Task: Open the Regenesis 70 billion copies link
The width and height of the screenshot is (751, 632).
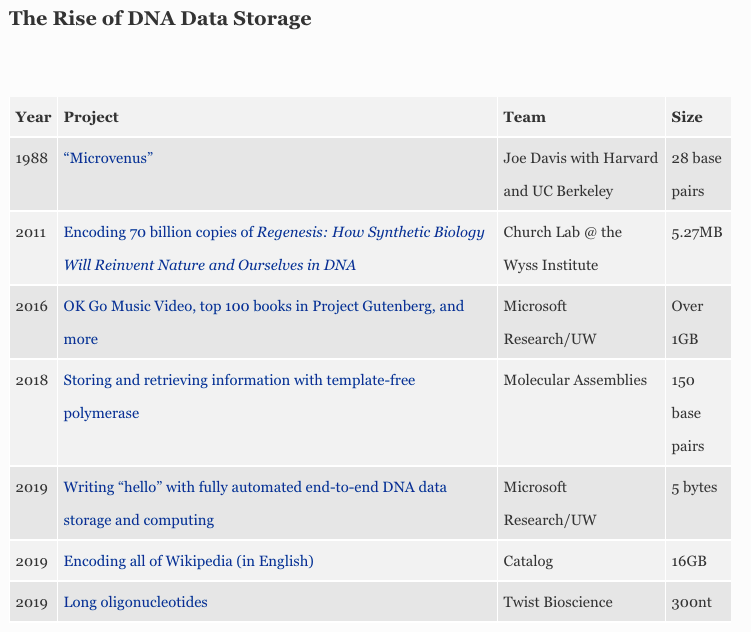Action: (273, 232)
